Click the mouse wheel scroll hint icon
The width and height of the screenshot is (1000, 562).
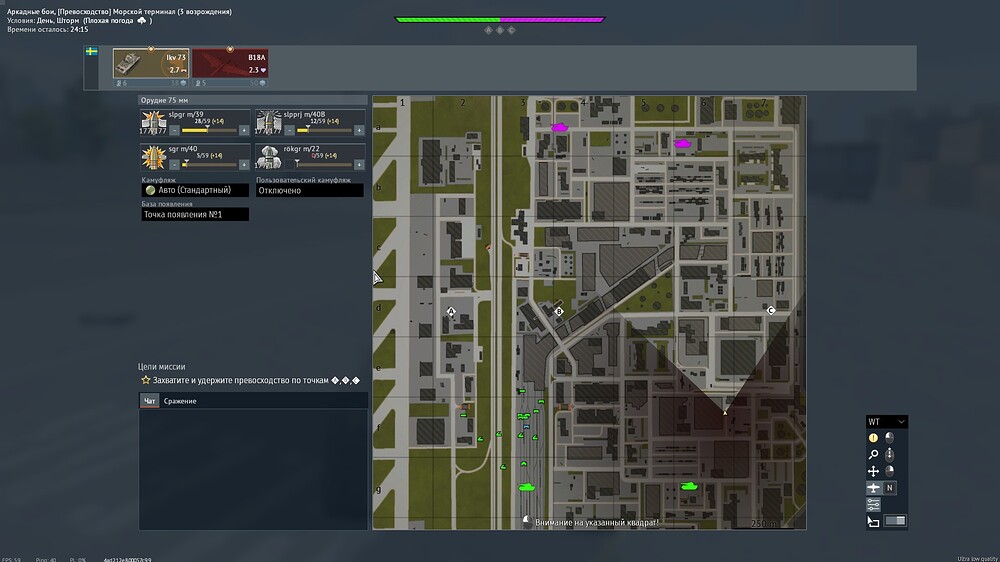click(889, 454)
